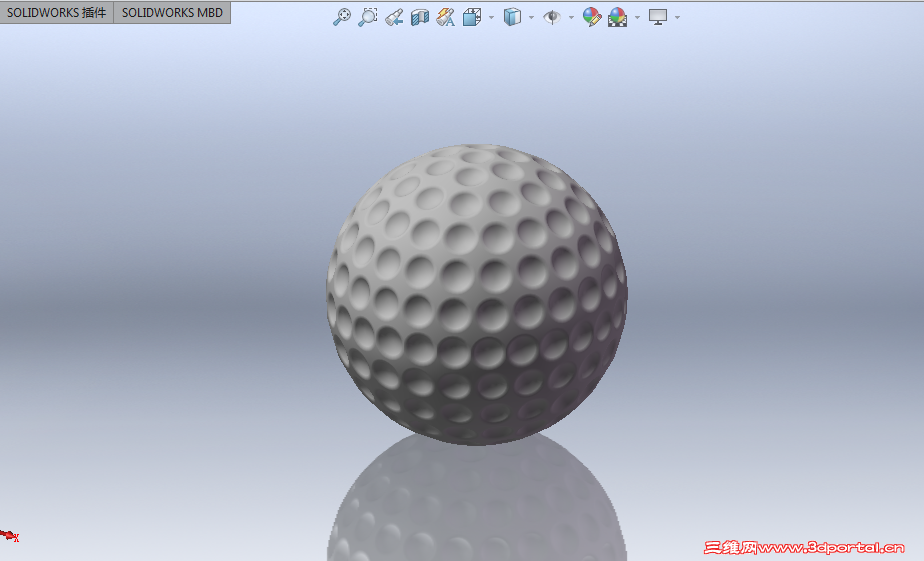Click the Zoom to Fit icon
The height and width of the screenshot is (561, 924).
341,17
